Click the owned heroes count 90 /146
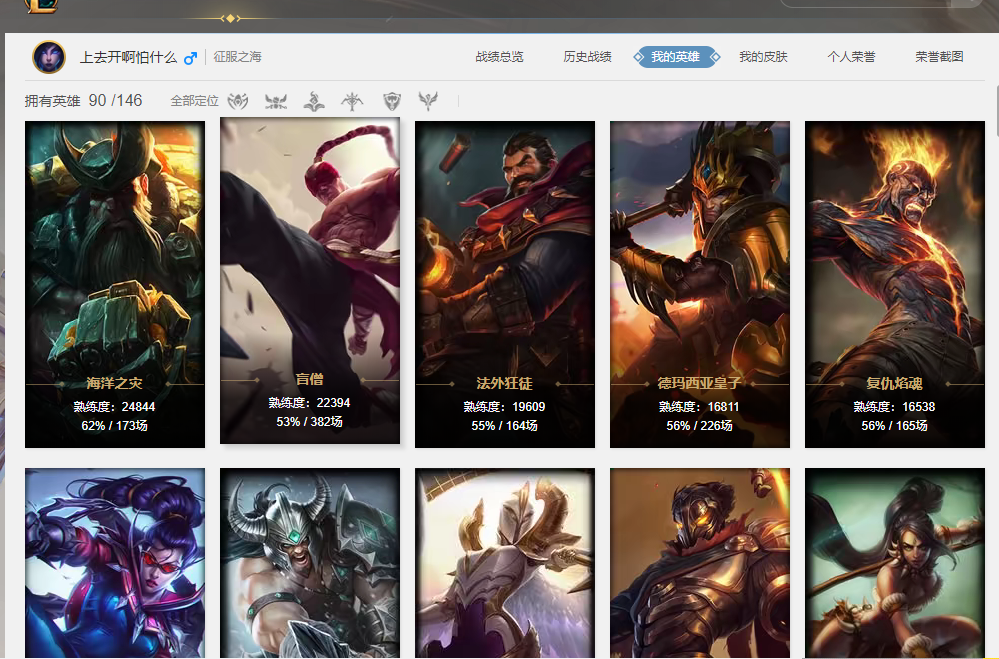 (x=115, y=101)
